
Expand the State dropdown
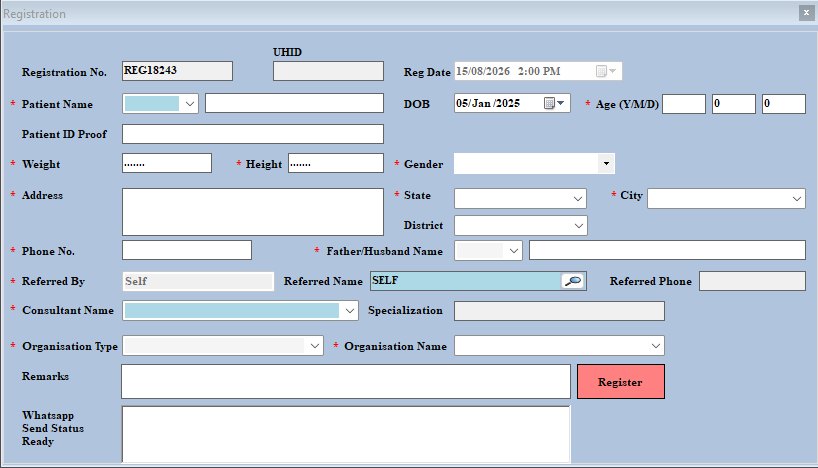click(x=578, y=199)
